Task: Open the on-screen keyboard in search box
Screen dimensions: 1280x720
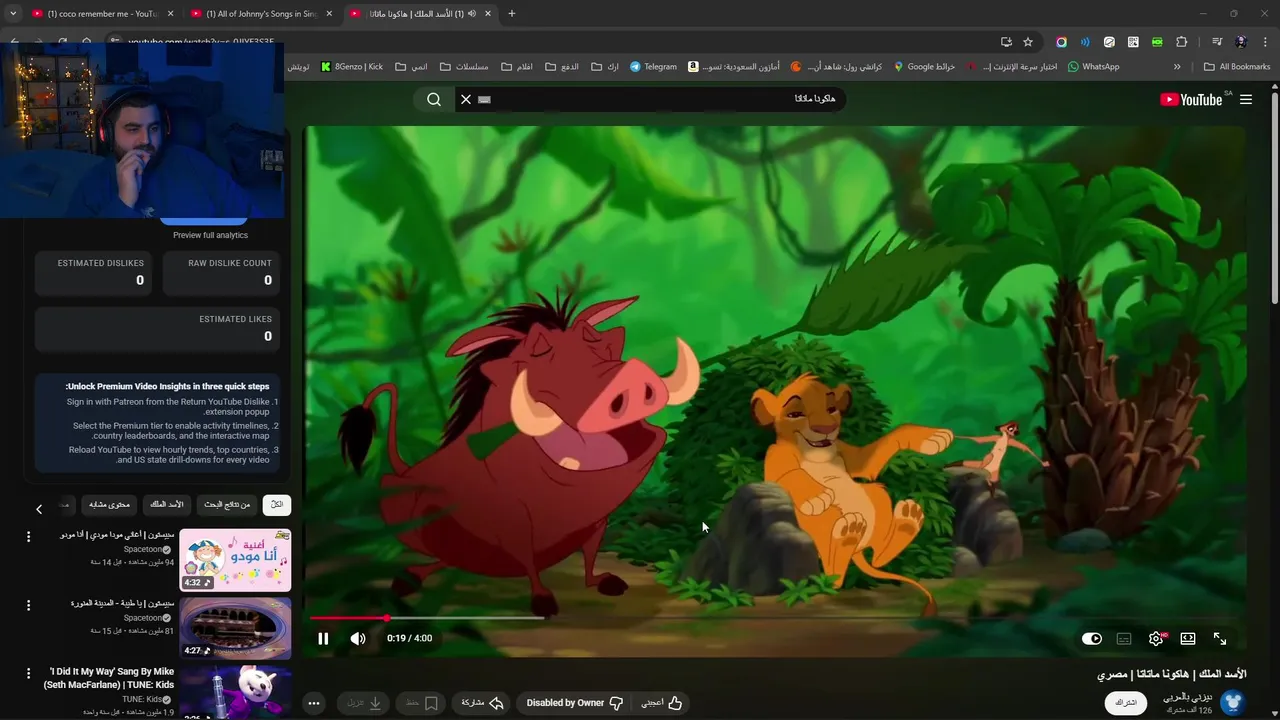Action: click(485, 99)
